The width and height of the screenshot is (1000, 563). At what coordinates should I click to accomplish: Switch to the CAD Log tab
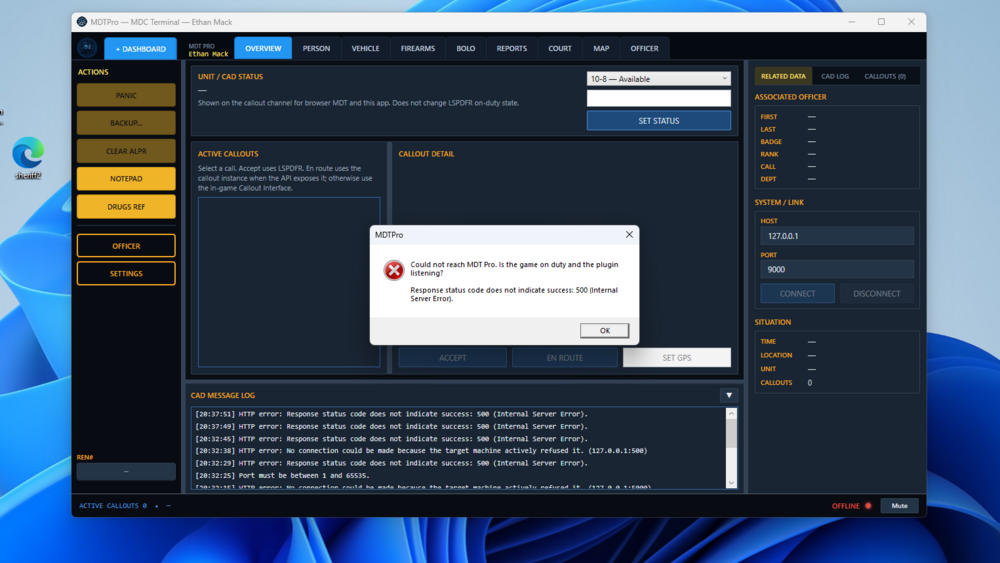click(x=835, y=76)
